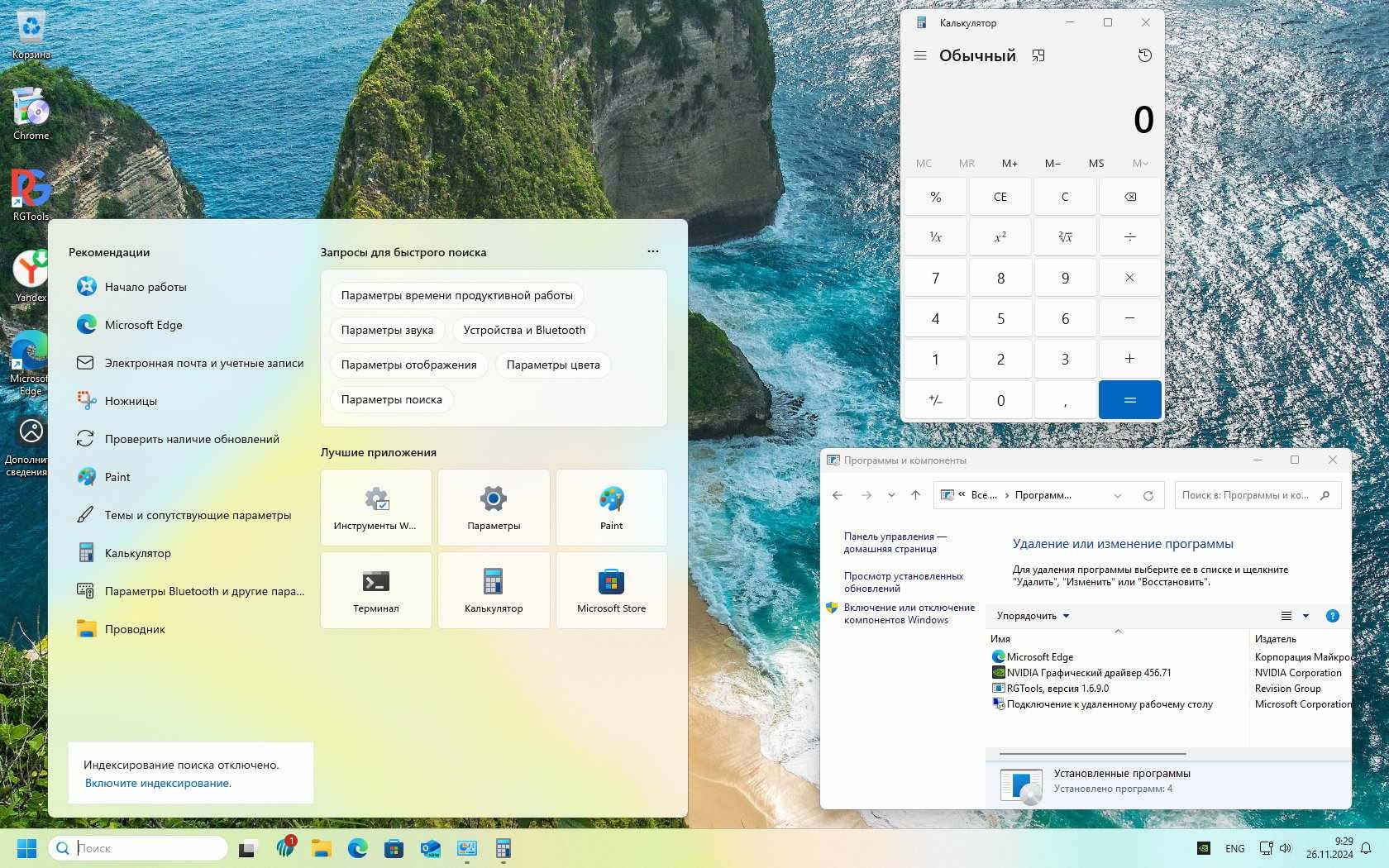This screenshot has height=868, width=1389.
Task: Refresh the Программы и компоненты address bar
Action: (1148, 495)
